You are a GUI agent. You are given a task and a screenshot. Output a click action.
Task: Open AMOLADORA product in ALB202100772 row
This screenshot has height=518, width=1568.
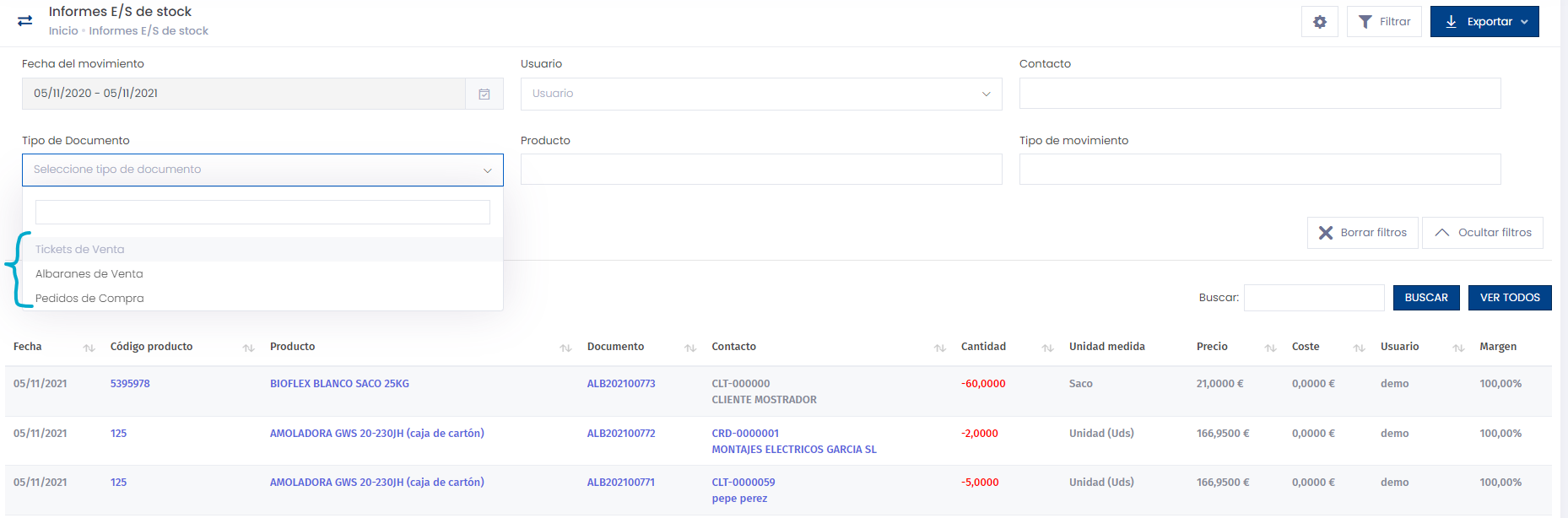[x=377, y=434]
